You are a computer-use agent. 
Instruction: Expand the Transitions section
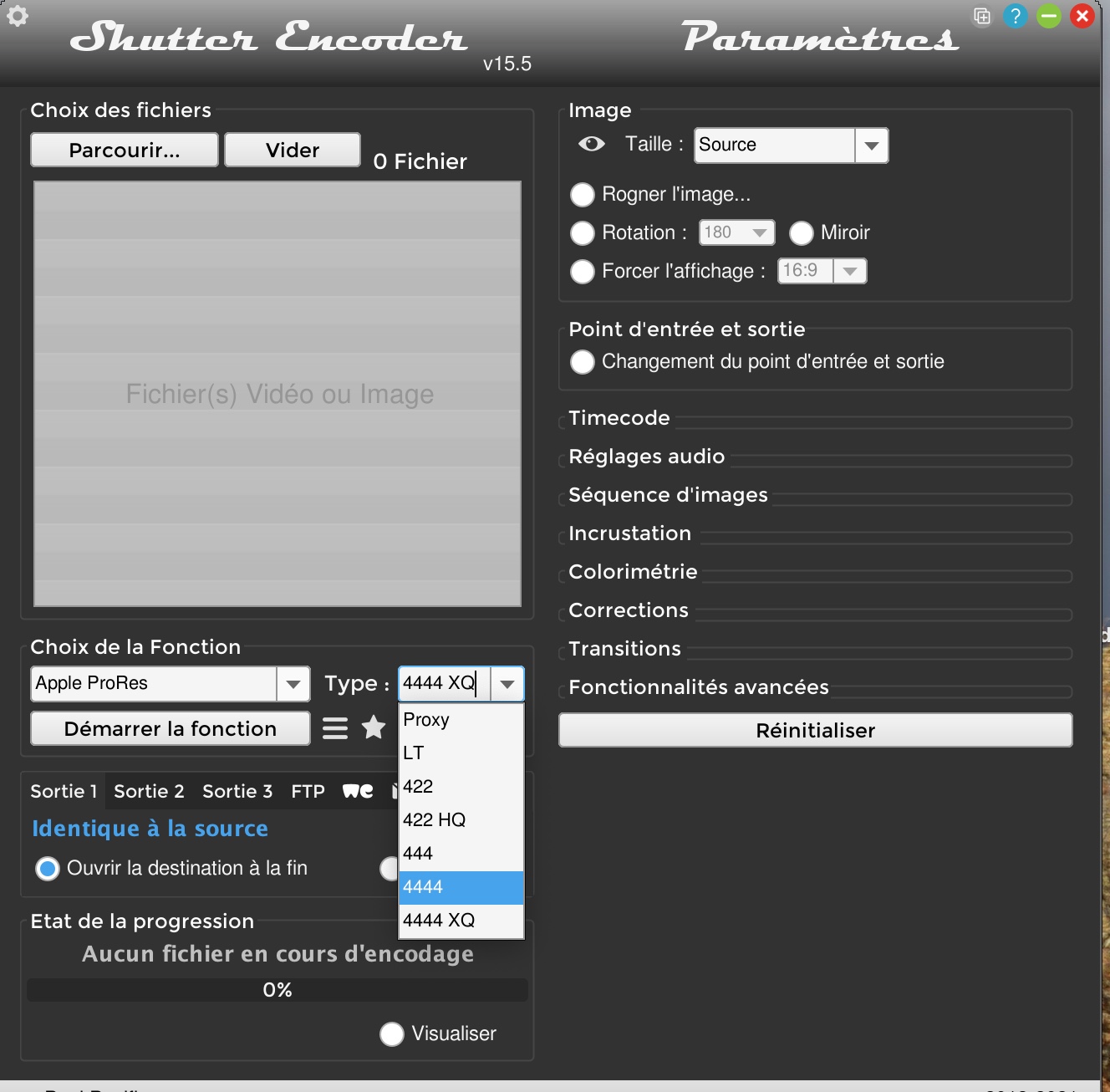(624, 649)
